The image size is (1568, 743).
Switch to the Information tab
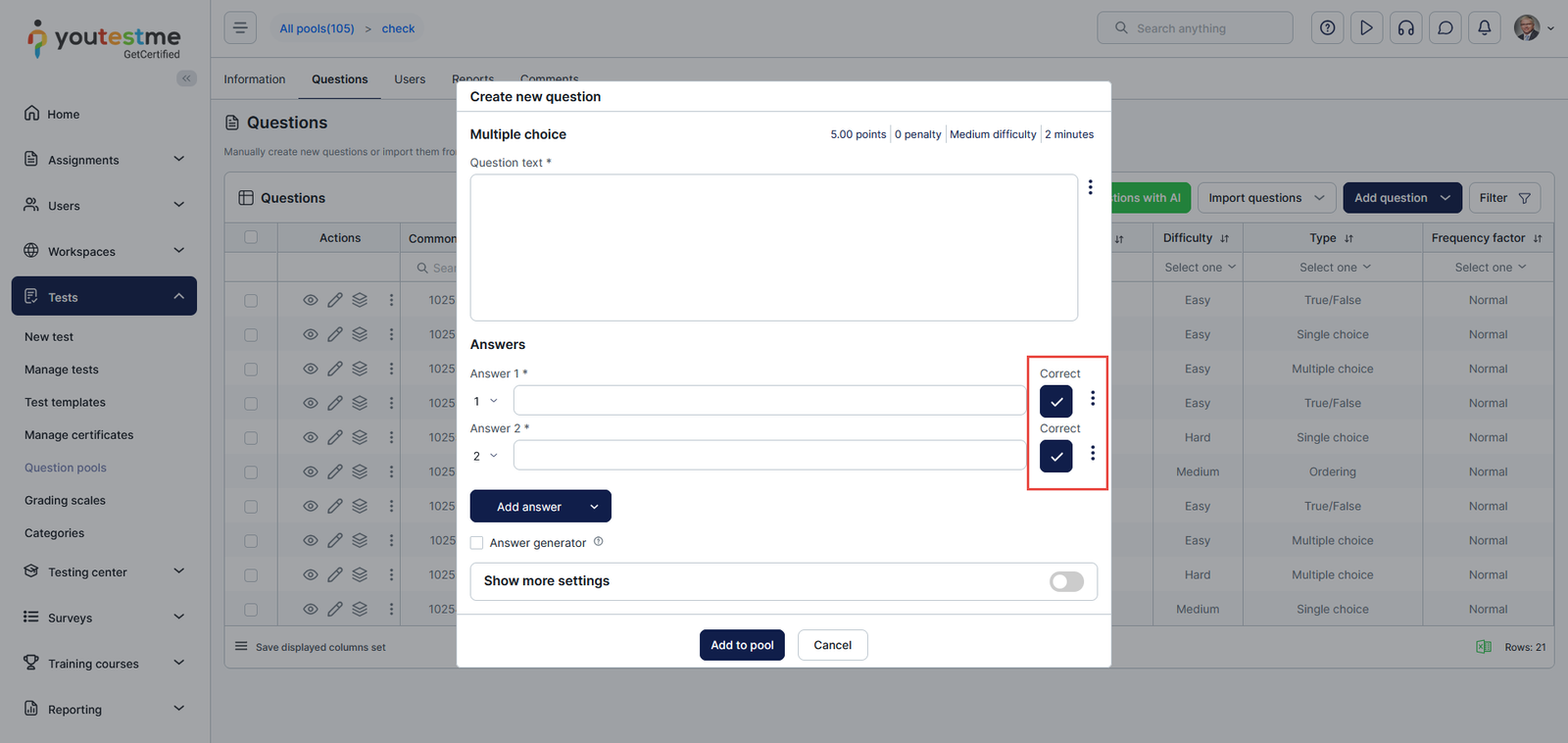(x=255, y=79)
